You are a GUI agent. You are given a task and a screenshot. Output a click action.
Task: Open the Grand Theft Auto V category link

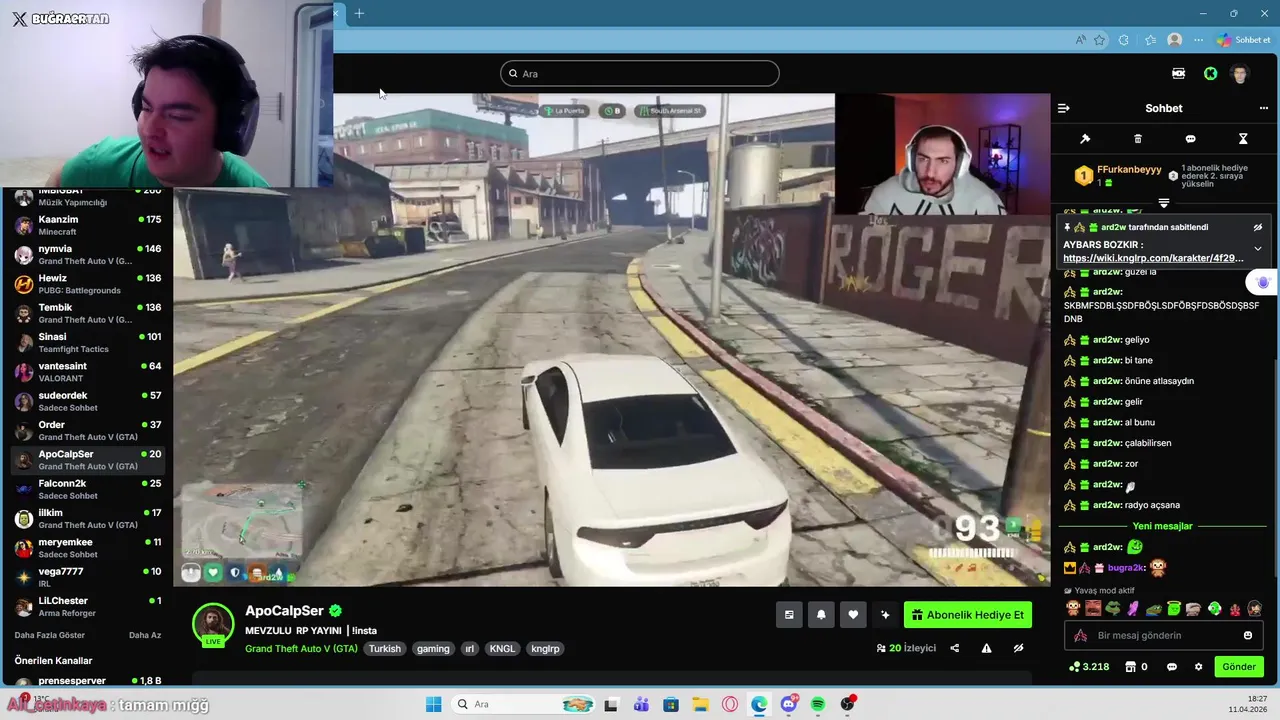[301, 648]
